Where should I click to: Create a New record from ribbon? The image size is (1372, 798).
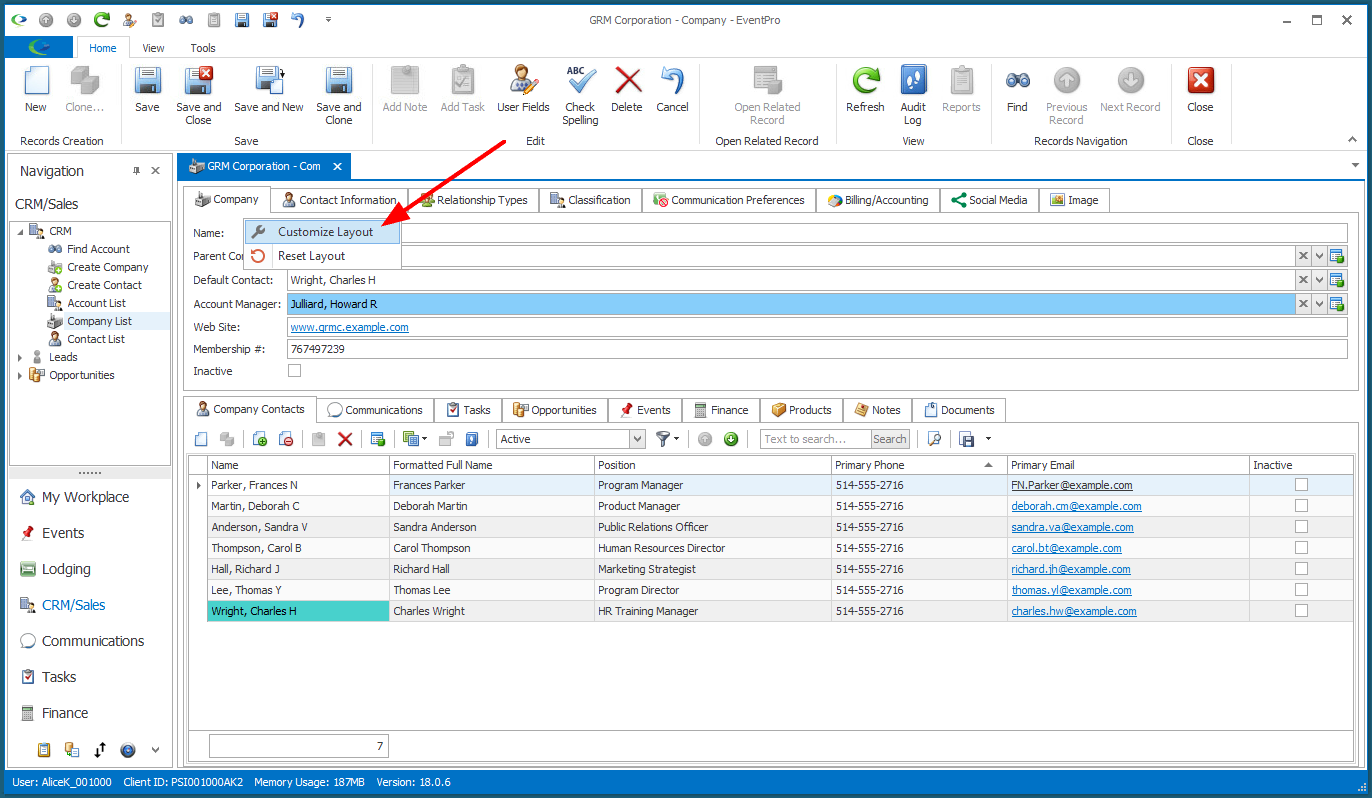(x=36, y=90)
